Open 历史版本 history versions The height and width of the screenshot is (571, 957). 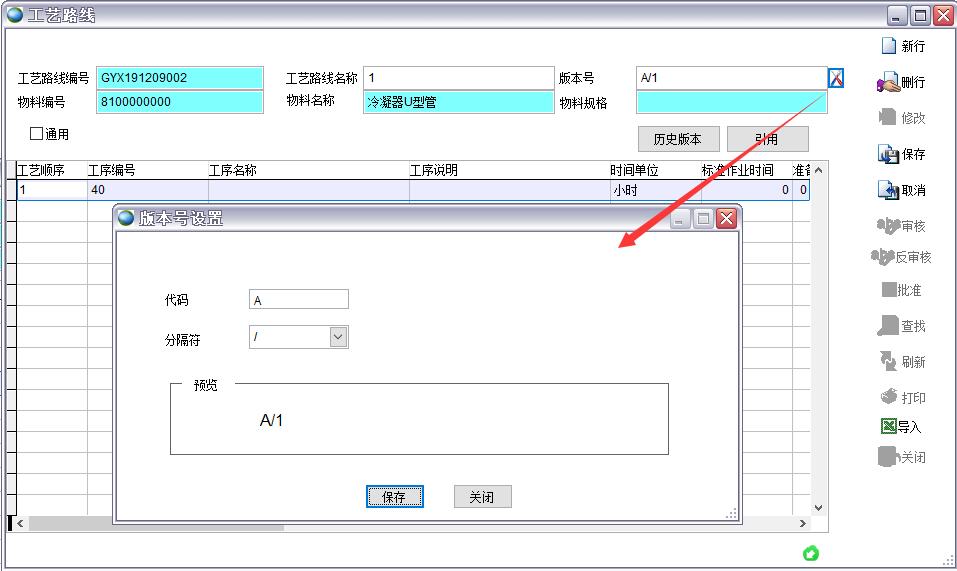point(677,139)
